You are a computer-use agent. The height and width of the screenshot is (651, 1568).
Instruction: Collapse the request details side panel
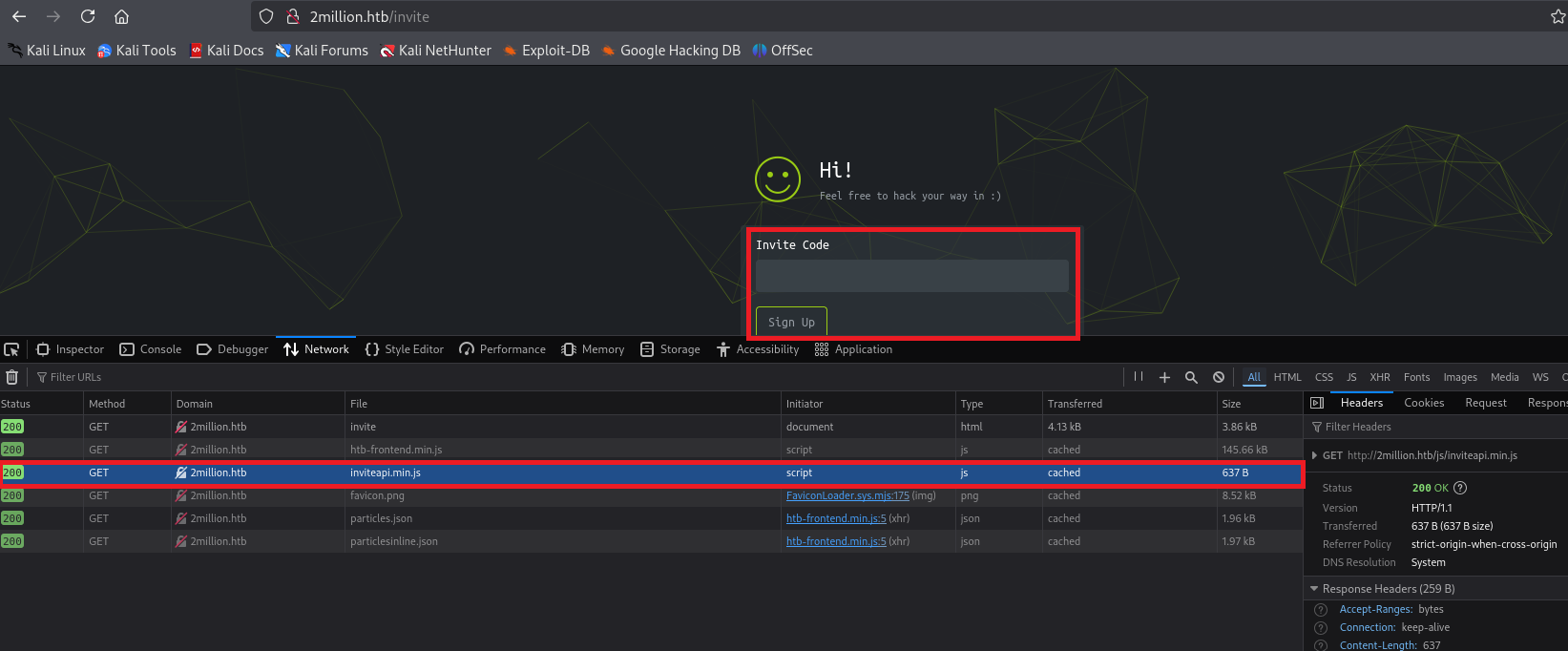click(1317, 403)
